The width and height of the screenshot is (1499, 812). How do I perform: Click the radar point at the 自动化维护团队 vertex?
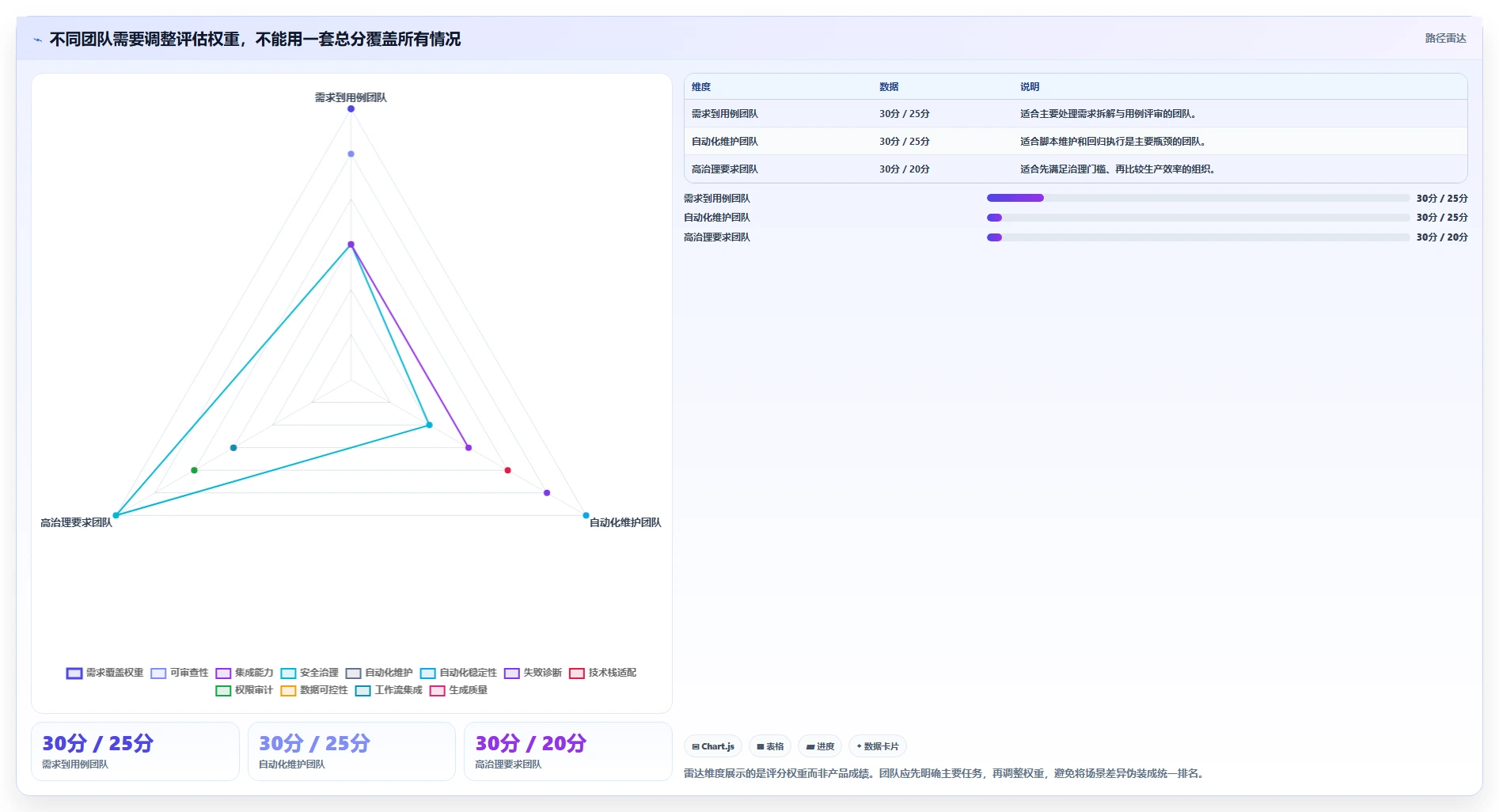pos(586,515)
